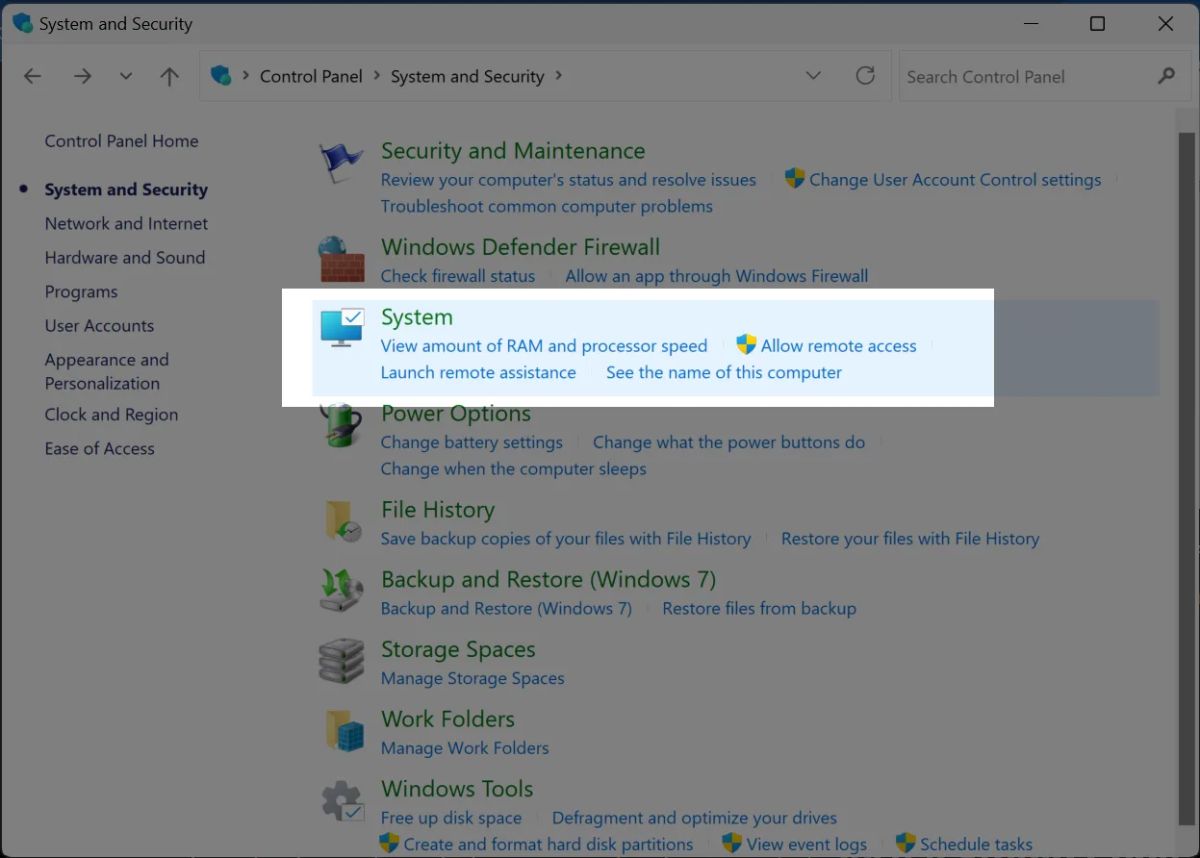
Task: Select System and Security in sidebar
Action: (126, 189)
